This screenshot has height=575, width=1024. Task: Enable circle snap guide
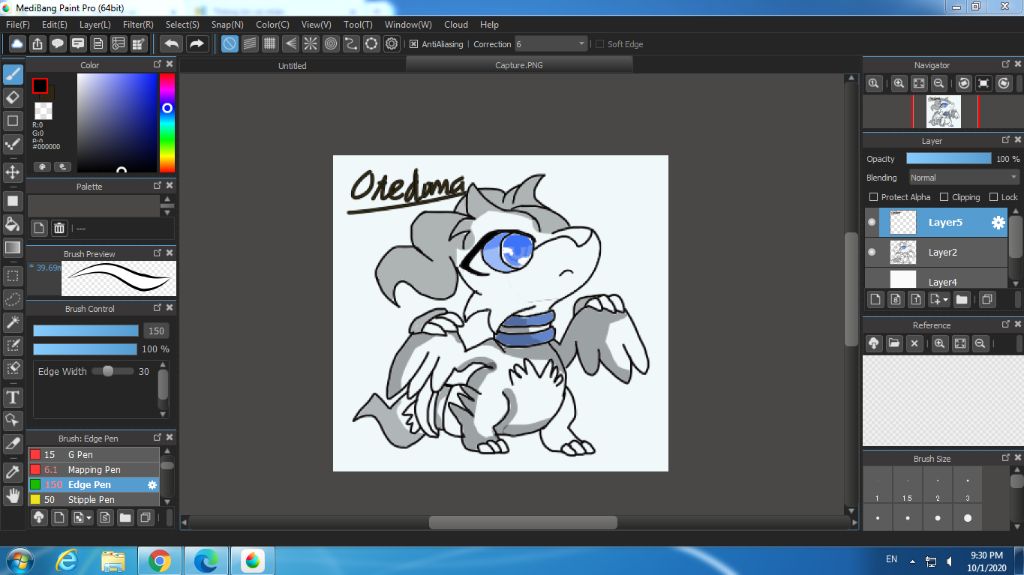click(331, 44)
